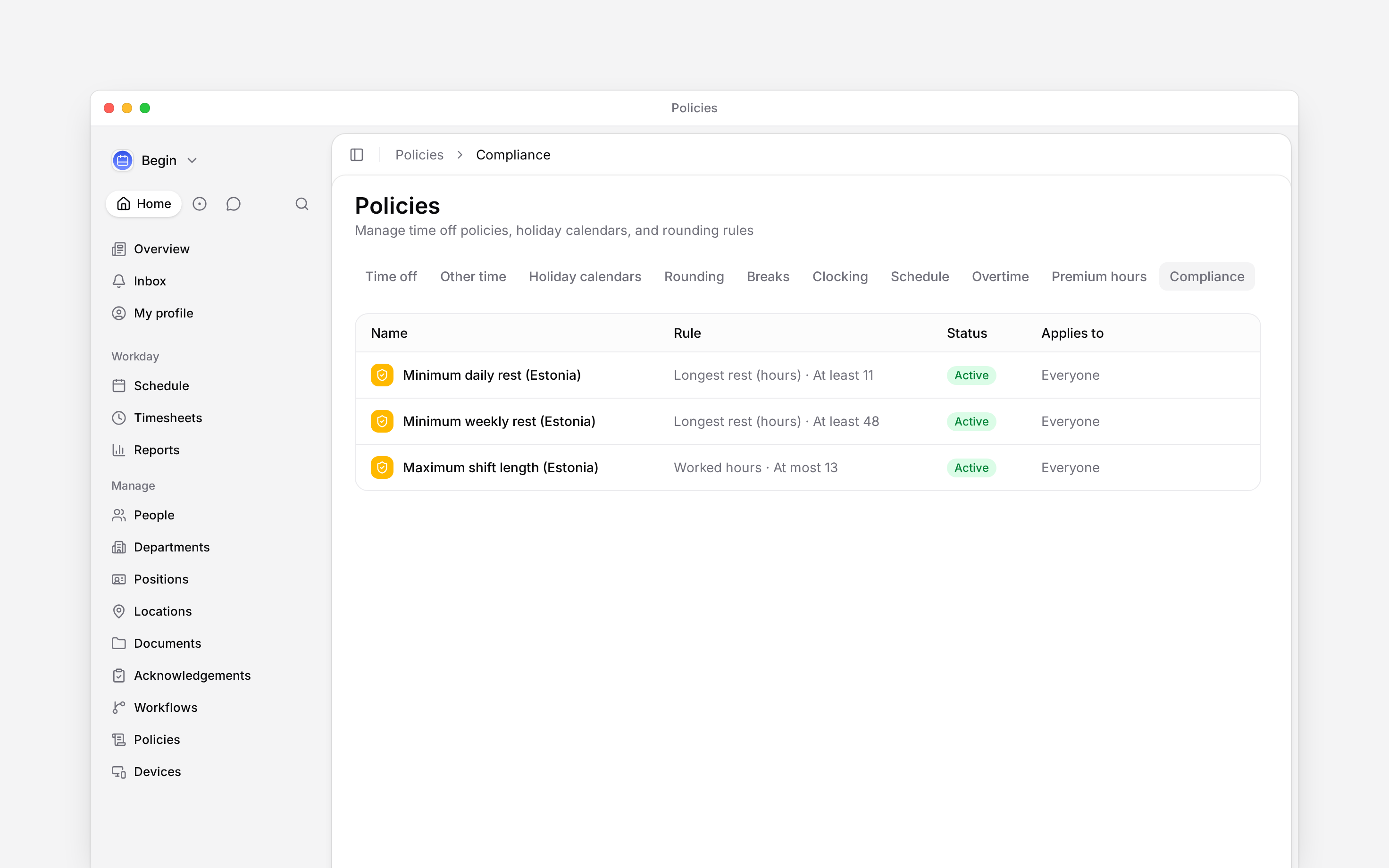Screen dimensions: 1389x868
Task: Click the Acknowledgements clipboard icon
Action: pyautogui.click(x=119, y=676)
